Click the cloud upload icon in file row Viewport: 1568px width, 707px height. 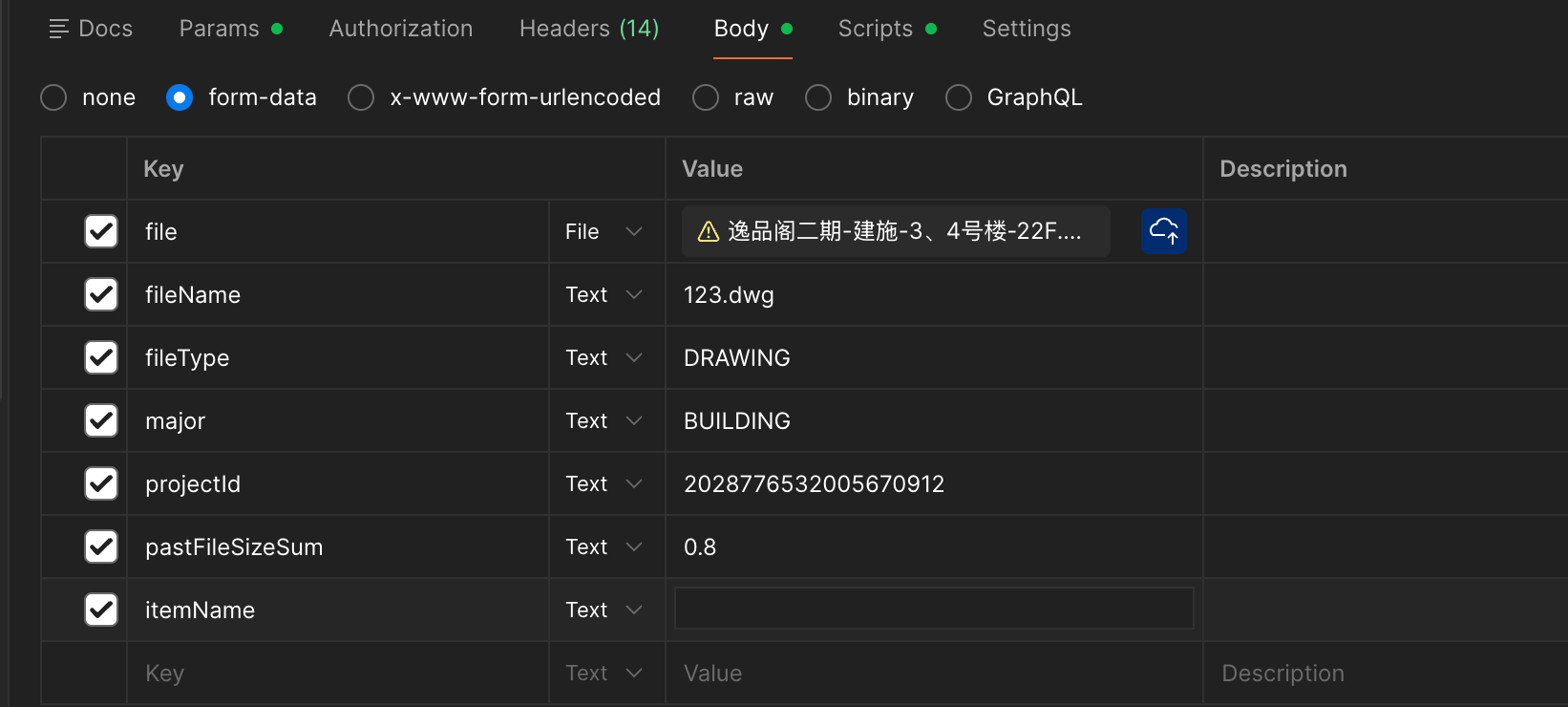point(1163,231)
